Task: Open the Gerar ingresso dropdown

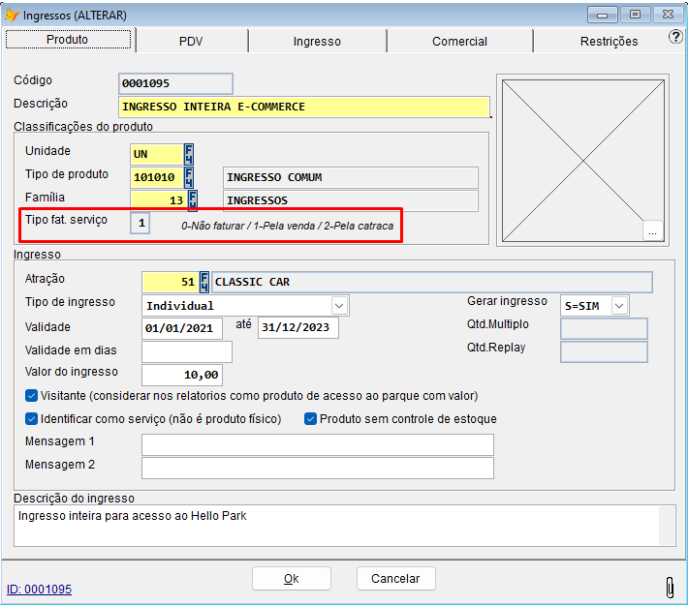Action: coord(619,305)
